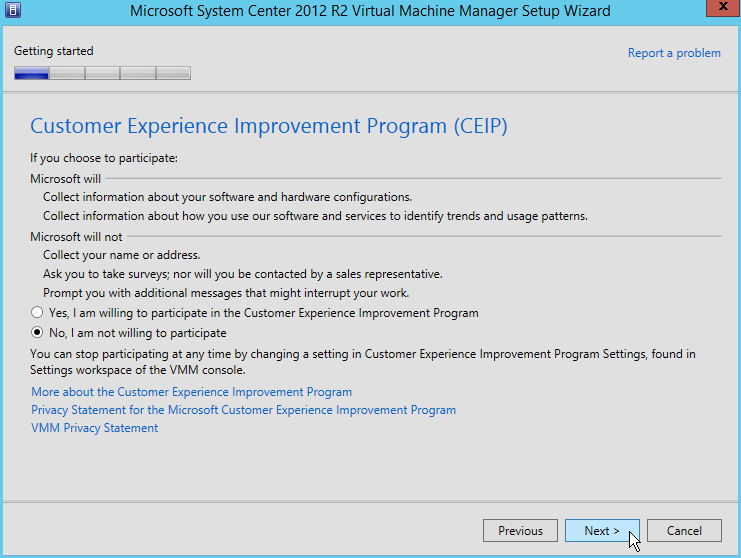Click the fourth progress step segment

tap(138, 73)
